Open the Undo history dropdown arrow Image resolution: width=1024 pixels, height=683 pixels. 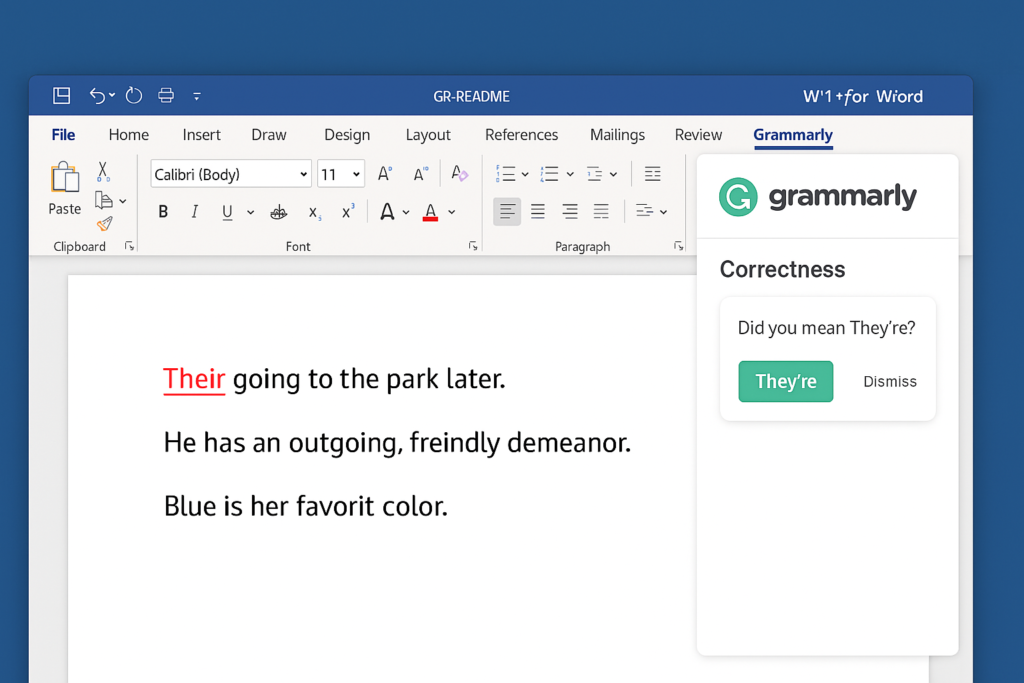click(112, 95)
